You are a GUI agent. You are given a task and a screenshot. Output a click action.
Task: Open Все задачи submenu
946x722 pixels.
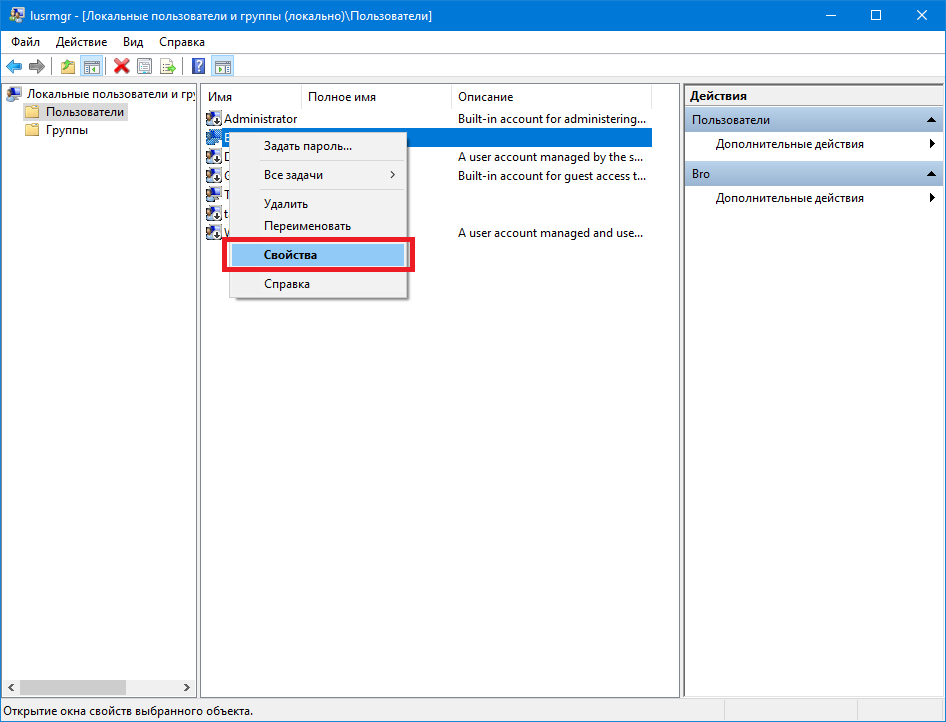click(x=318, y=175)
